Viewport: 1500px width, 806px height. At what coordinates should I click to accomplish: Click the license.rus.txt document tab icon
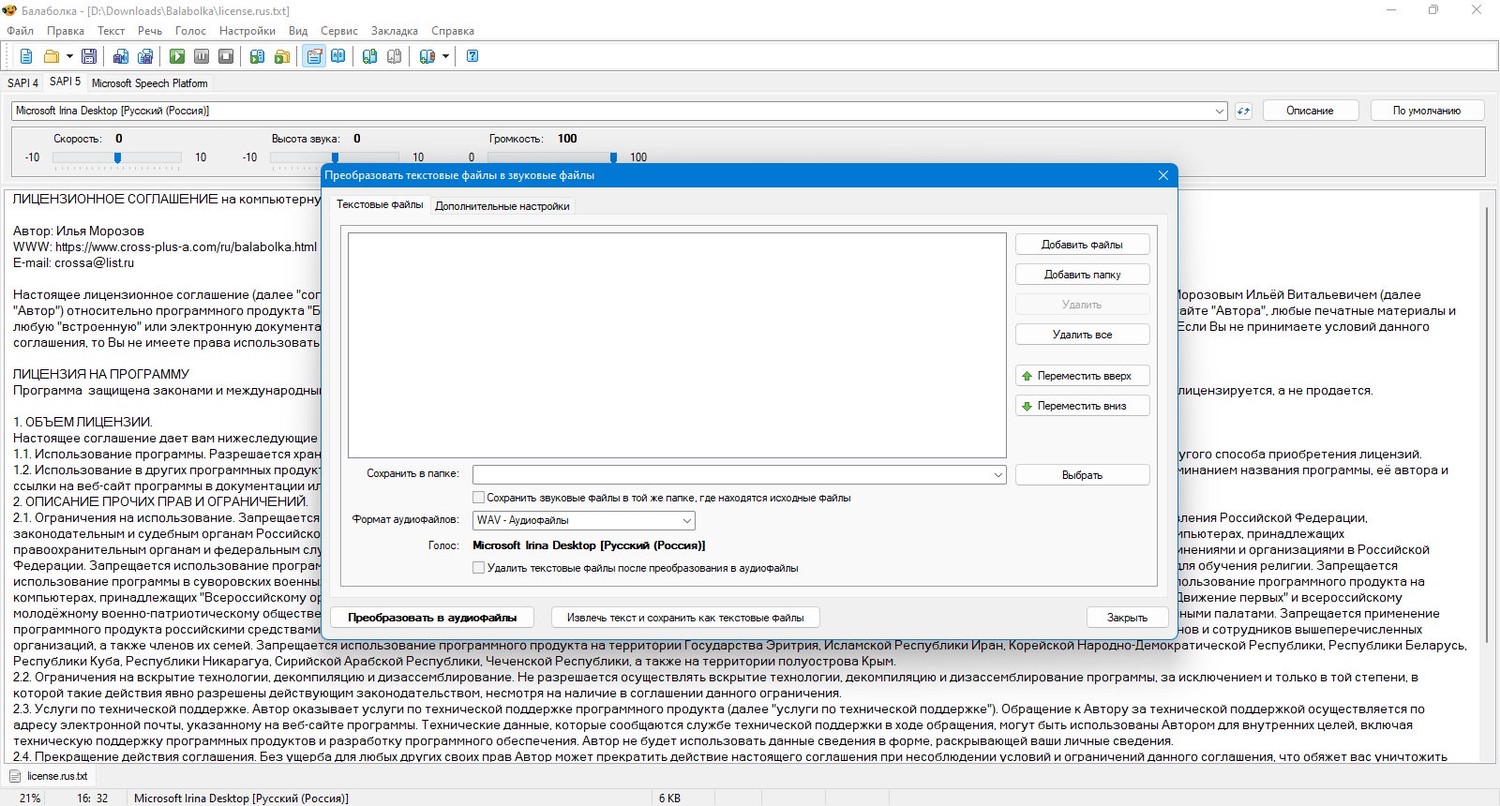coord(15,776)
